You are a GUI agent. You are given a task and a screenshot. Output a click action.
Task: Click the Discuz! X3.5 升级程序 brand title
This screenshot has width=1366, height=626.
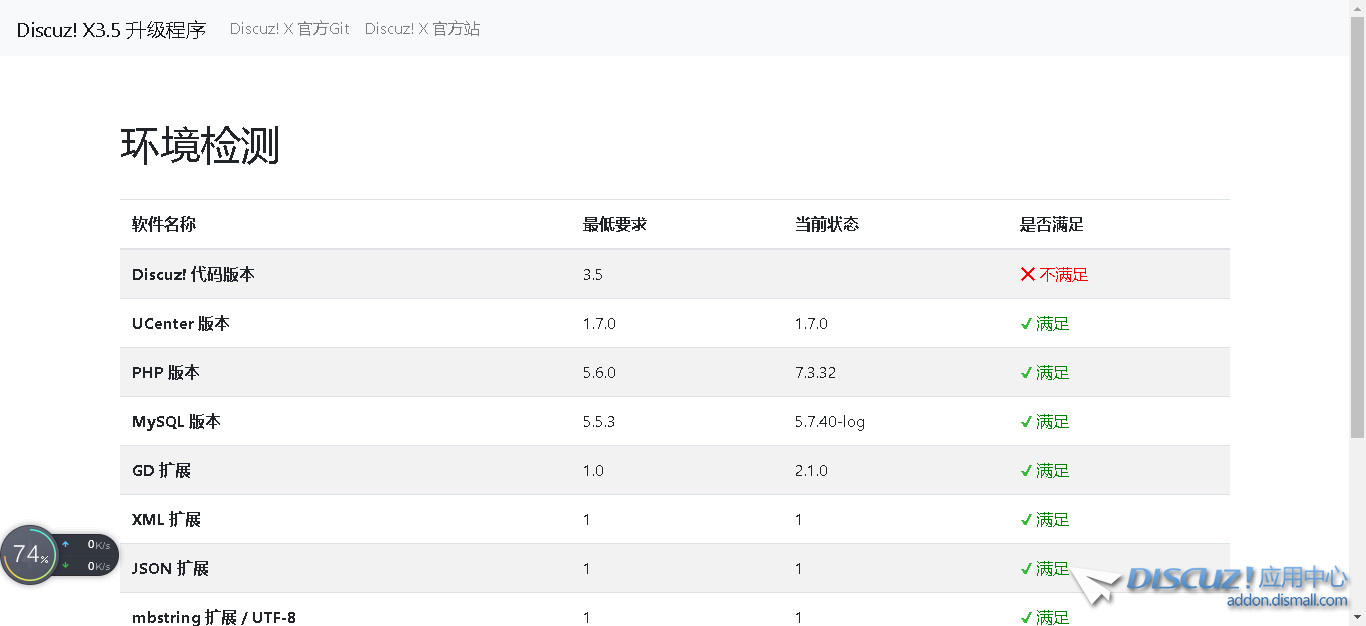point(111,30)
